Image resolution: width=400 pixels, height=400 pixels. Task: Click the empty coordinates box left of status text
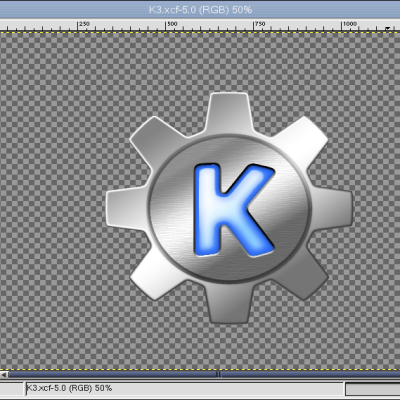tap(11, 389)
